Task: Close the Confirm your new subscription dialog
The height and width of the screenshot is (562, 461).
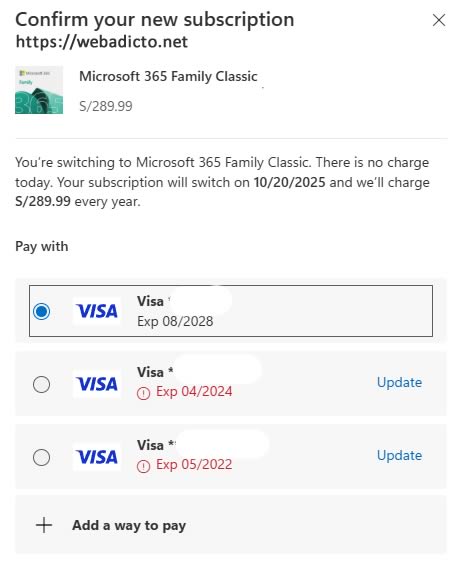Action: [439, 20]
